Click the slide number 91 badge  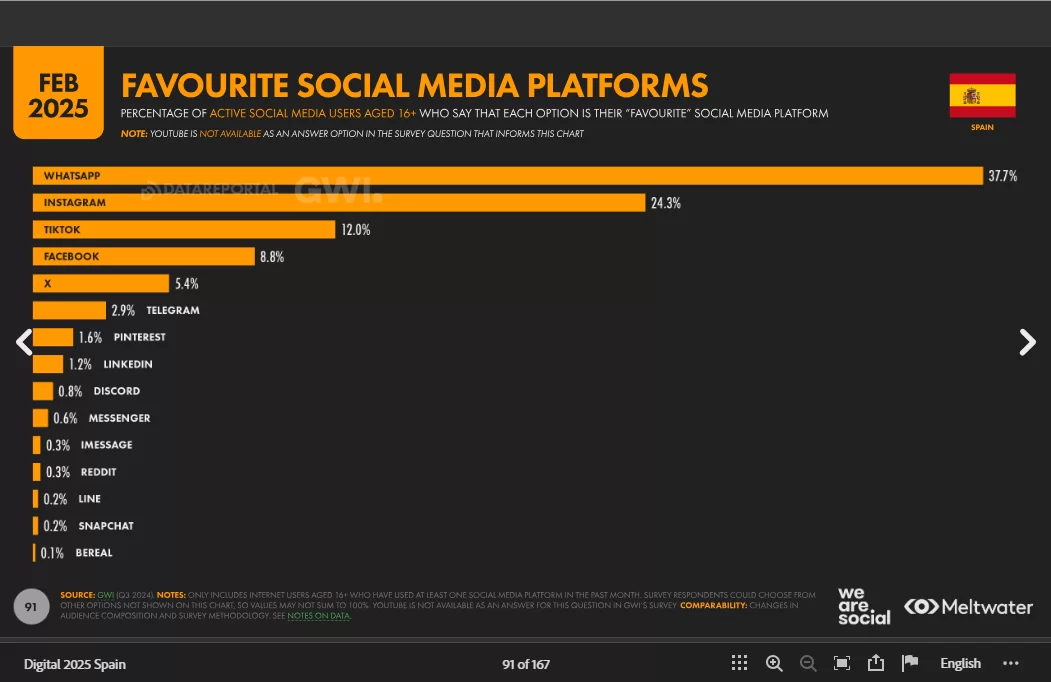pos(31,606)
